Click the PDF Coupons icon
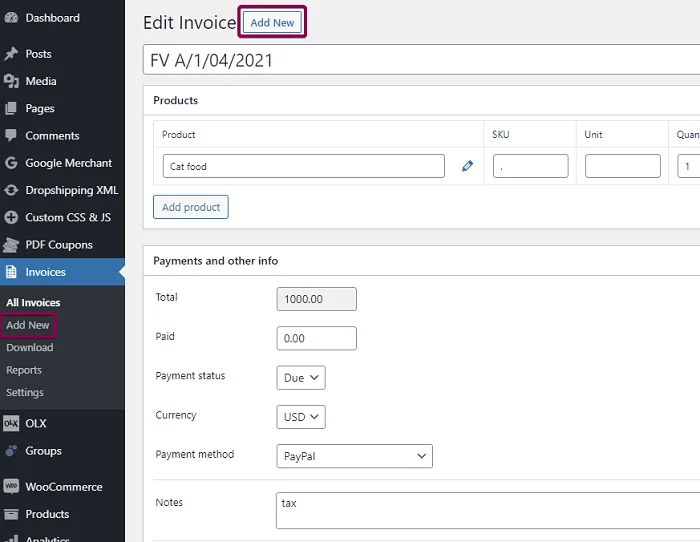 click(11, 245)
